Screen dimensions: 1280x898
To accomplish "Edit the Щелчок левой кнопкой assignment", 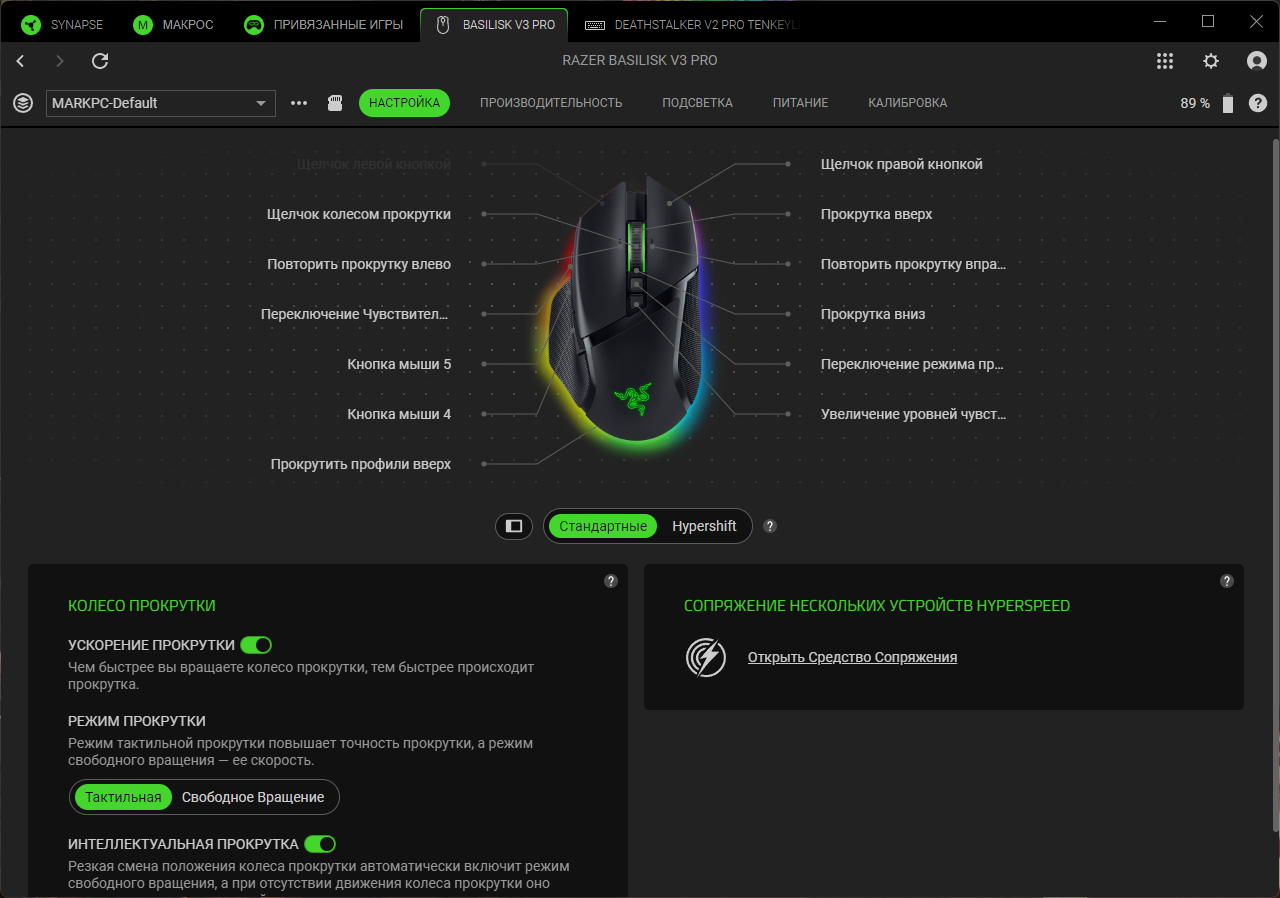I will [x=374, y=164].
